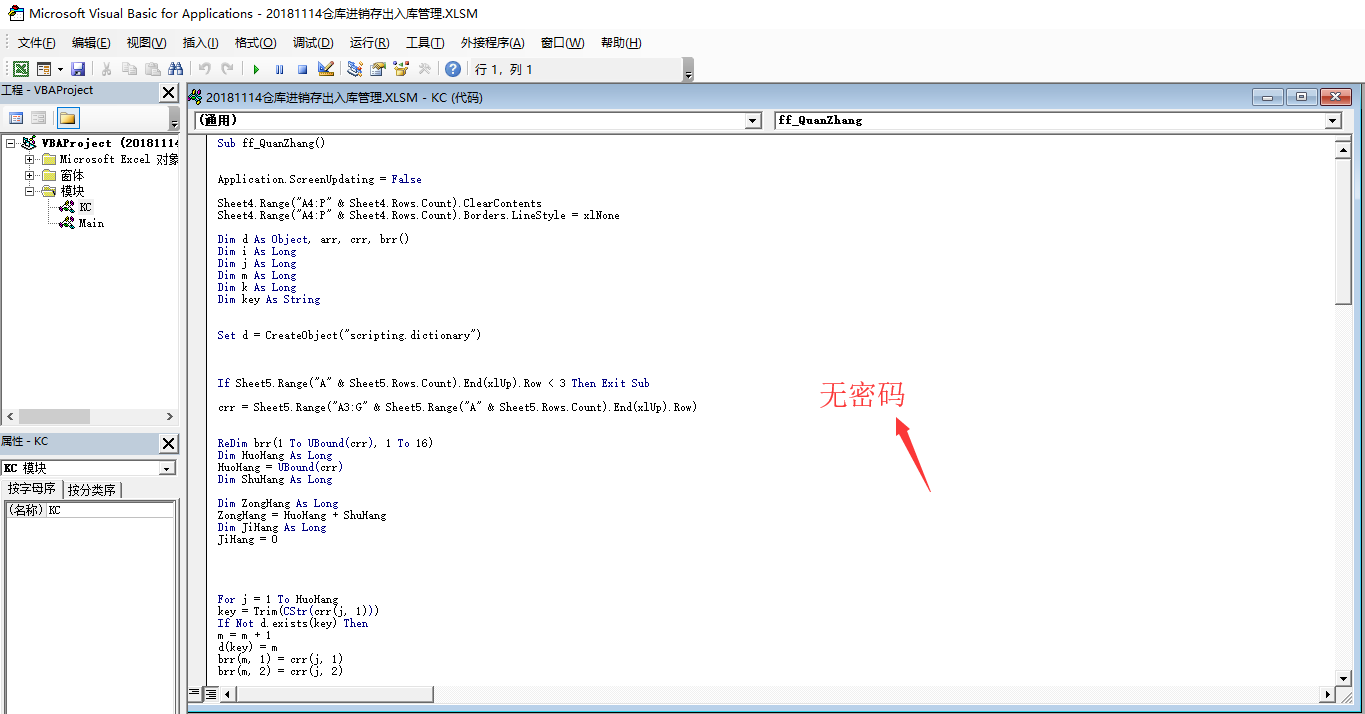This screenshot has width=1365, height=714.
Task: Expand the Microsoft Excel 对象 folder
Action: pos(30,159)
